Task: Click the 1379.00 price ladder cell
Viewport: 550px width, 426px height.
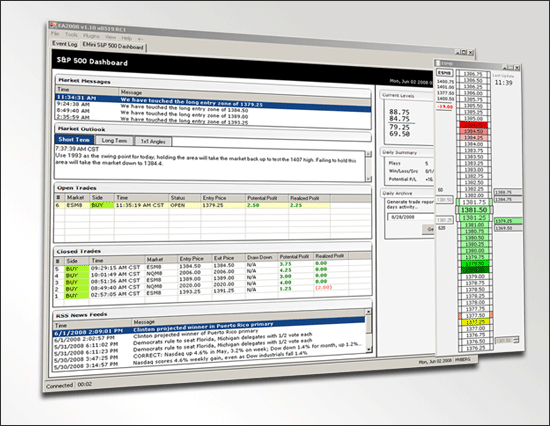Action: [474, 277]
